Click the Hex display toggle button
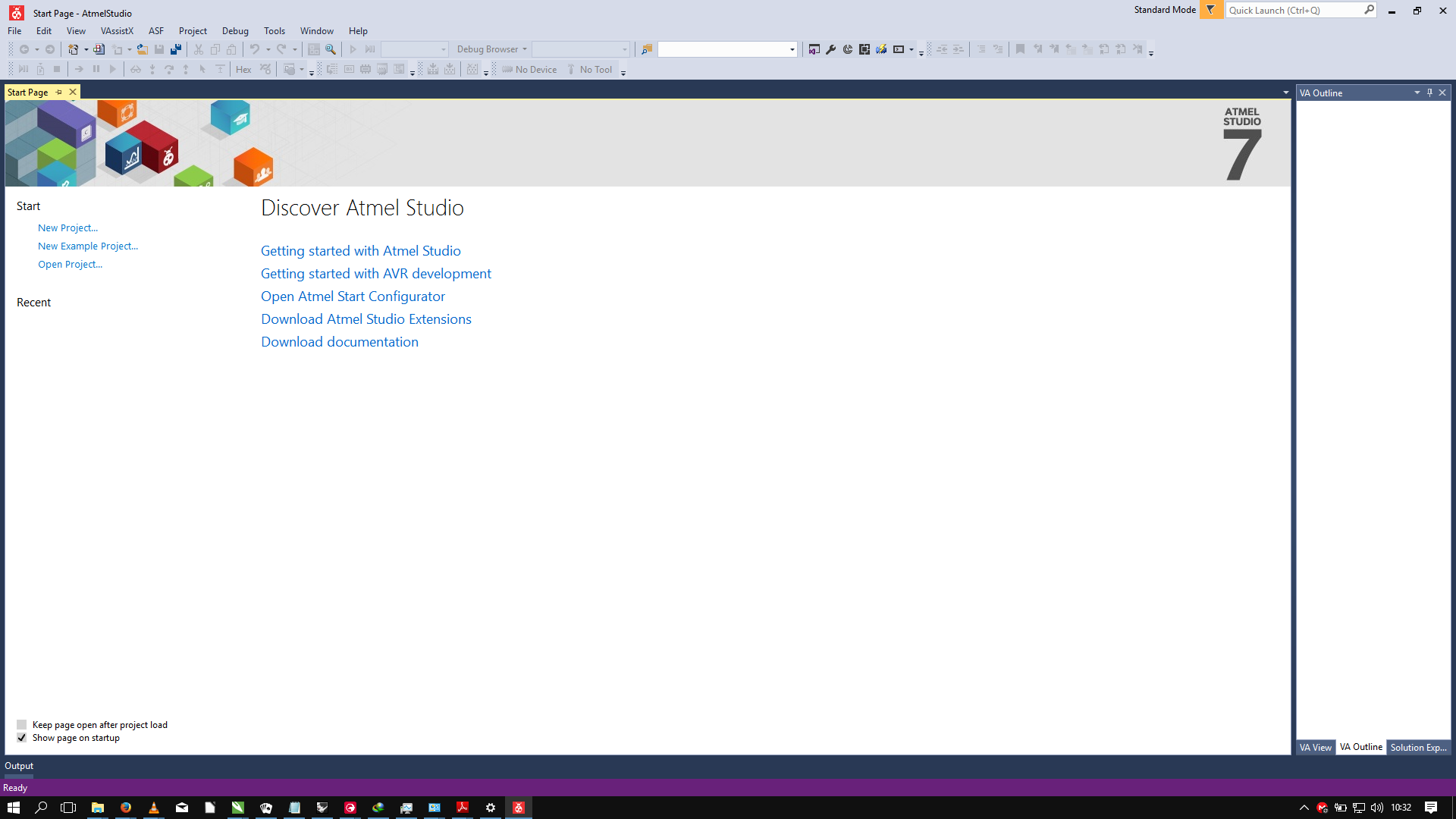The image size is (1456, 819). tap(243, 70)
